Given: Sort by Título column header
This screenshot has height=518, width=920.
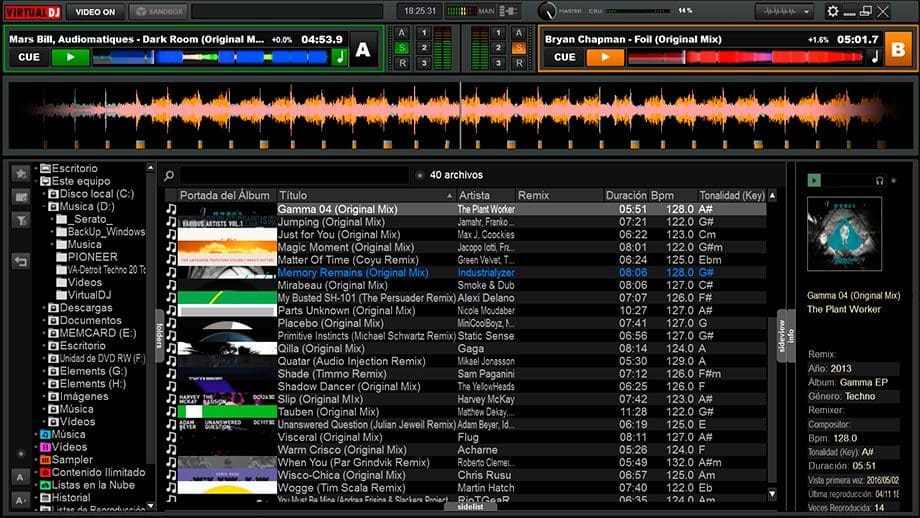Looking at the screenshot, I should [x=366, y=195].
